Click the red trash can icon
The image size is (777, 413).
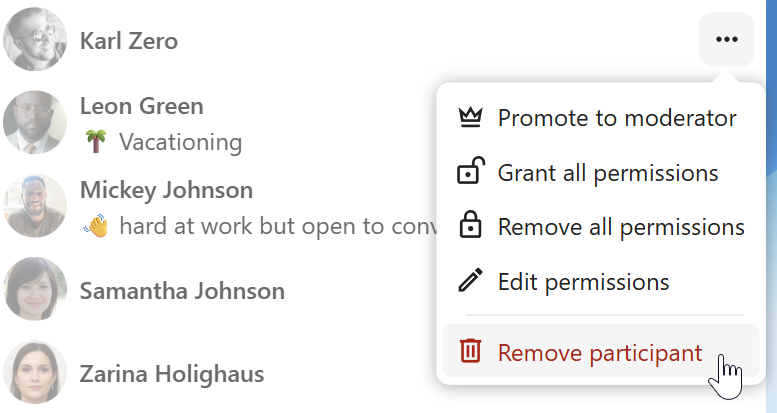point(470,352)
